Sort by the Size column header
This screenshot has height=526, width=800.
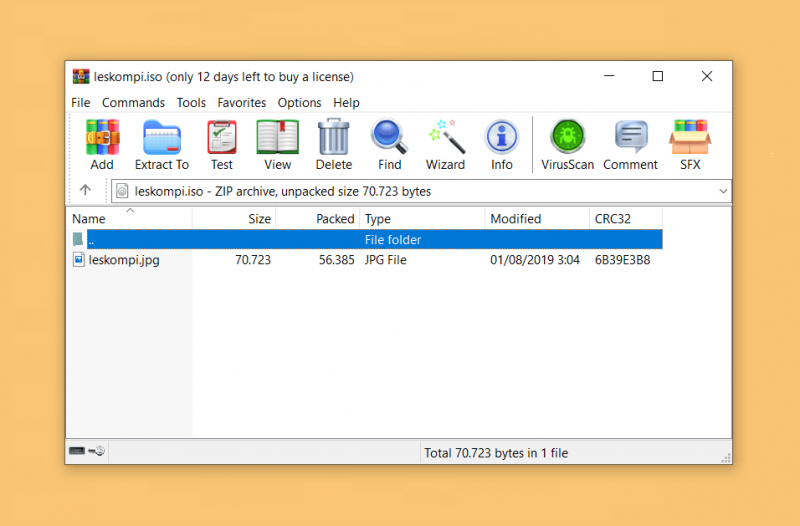(x=234, y=218)
